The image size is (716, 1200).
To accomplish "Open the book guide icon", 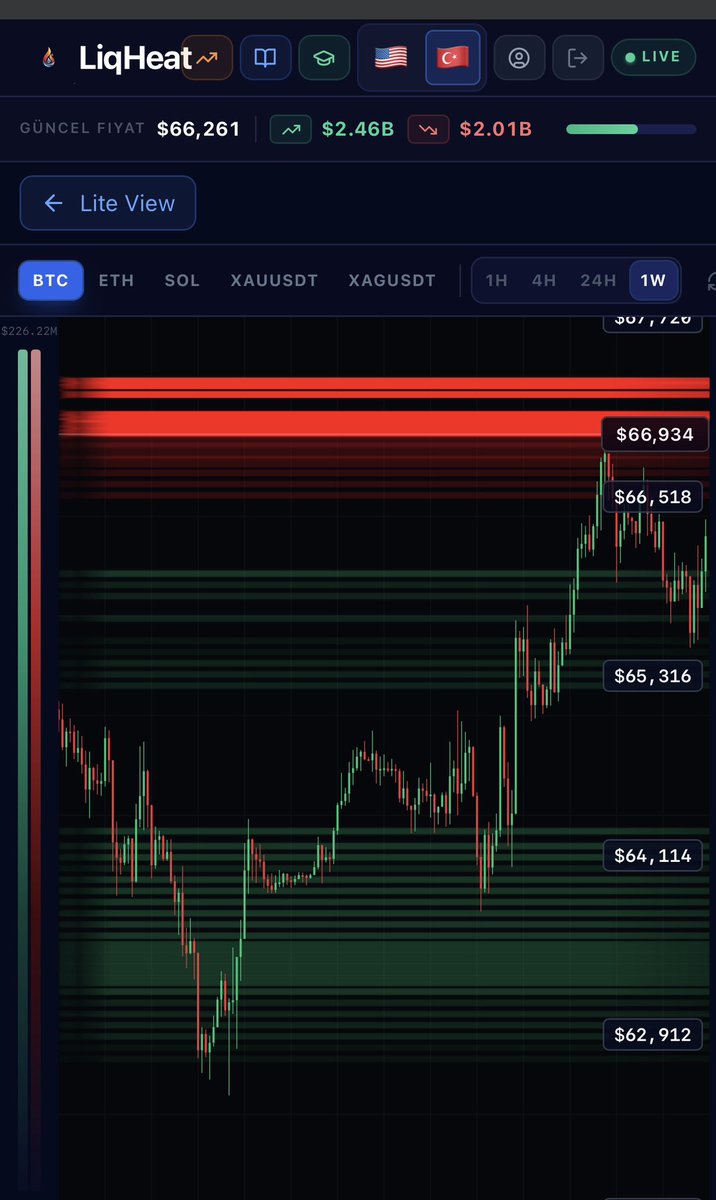I will pyautogui.click(x=265, y=58).
